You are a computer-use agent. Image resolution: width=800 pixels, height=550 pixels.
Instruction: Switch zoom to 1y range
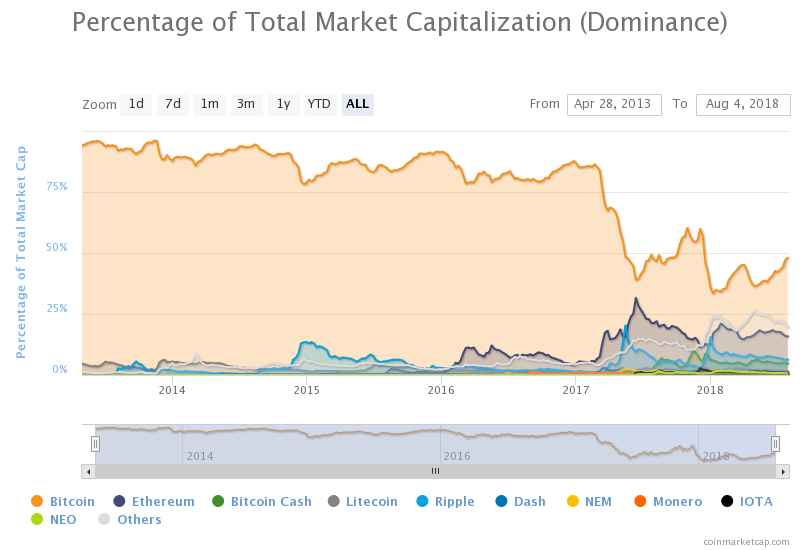click(x=284, y=105)
